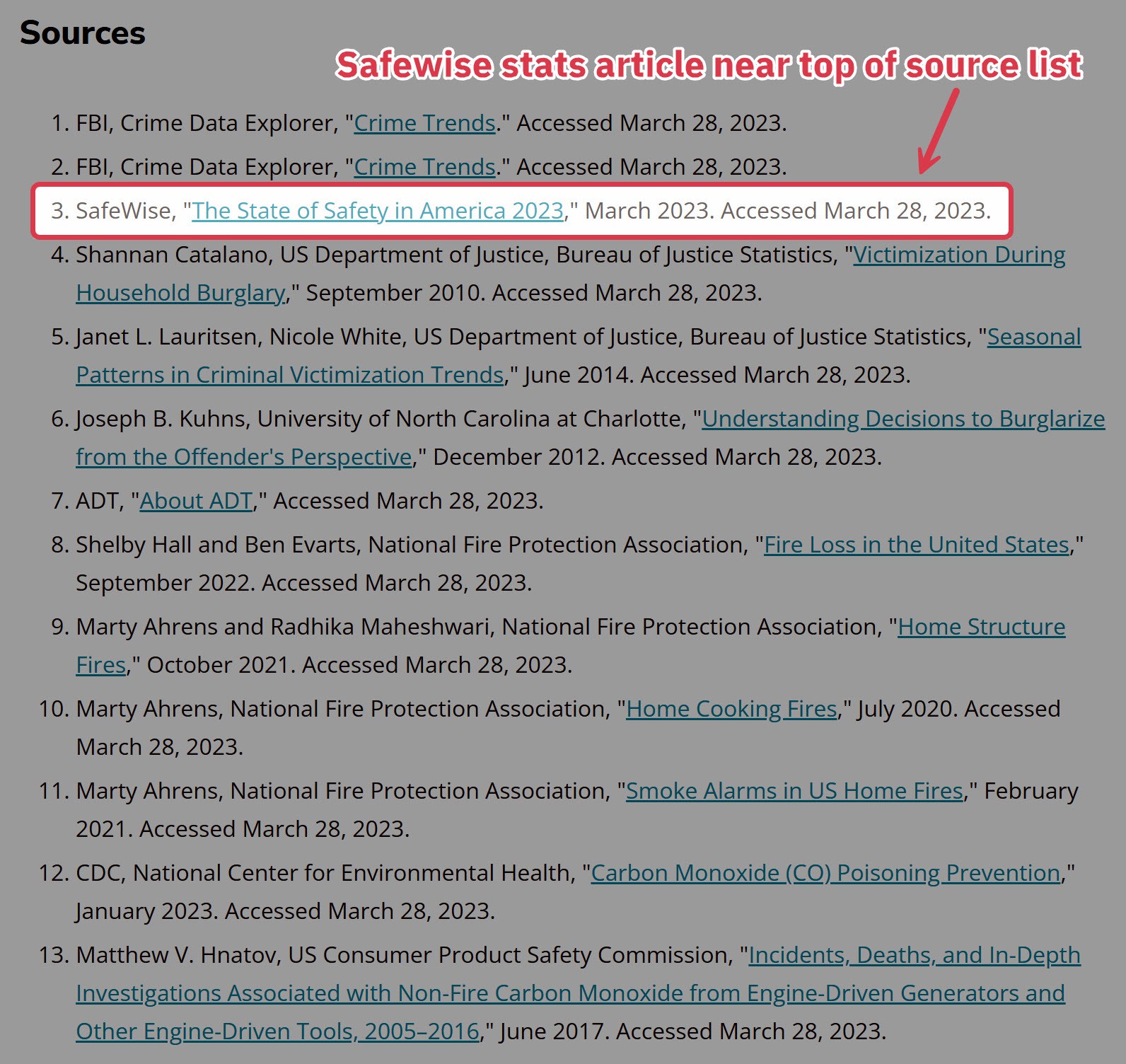The height and width of the screenshot is (1064, 1126).
Task: Open the Incidents, Deaths, and In-Depth Investigations link
Action: (914, 955)
